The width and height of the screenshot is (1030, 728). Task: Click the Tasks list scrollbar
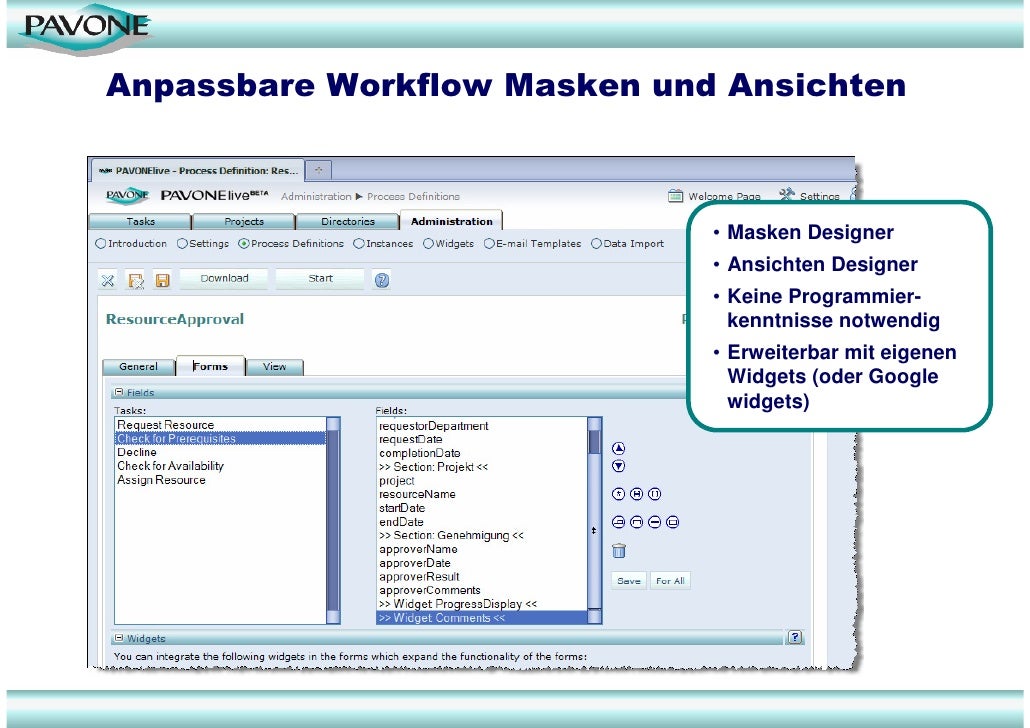pos(333,520)
